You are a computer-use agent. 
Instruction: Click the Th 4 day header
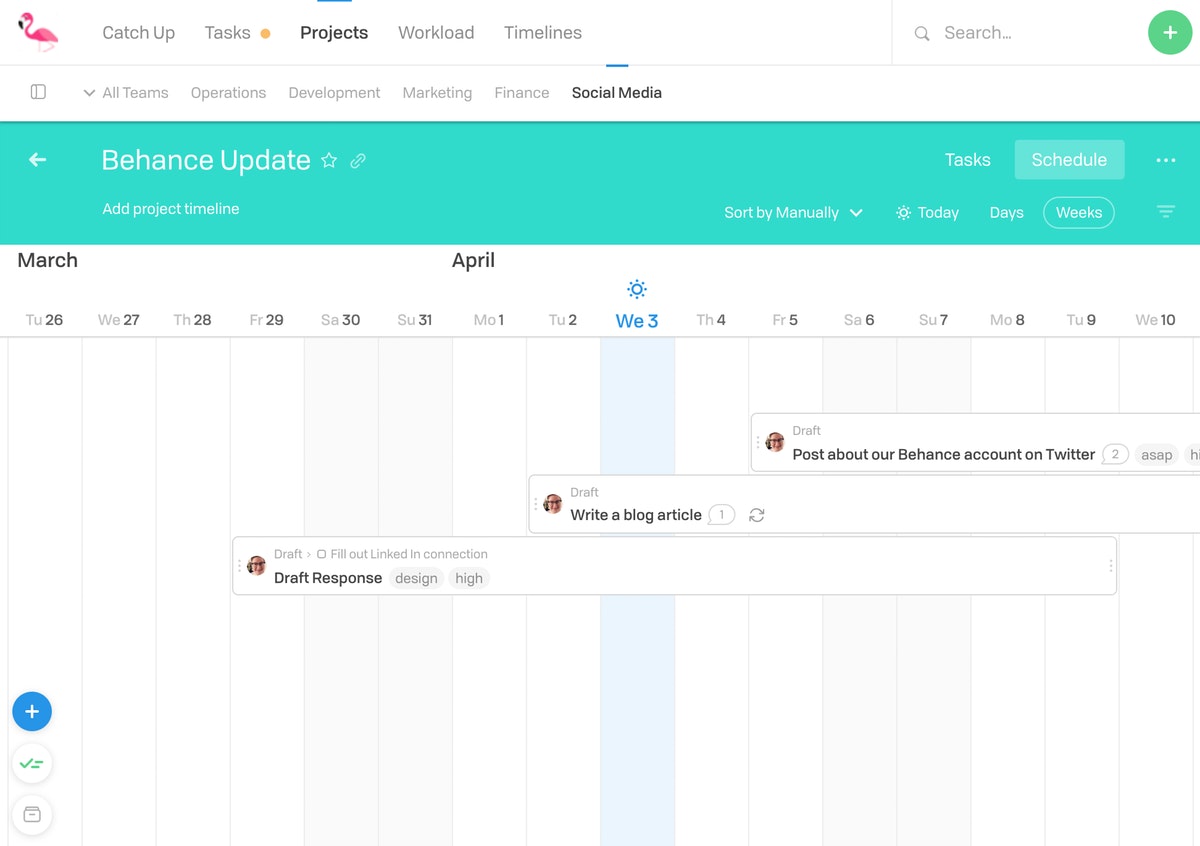[711, 320]
